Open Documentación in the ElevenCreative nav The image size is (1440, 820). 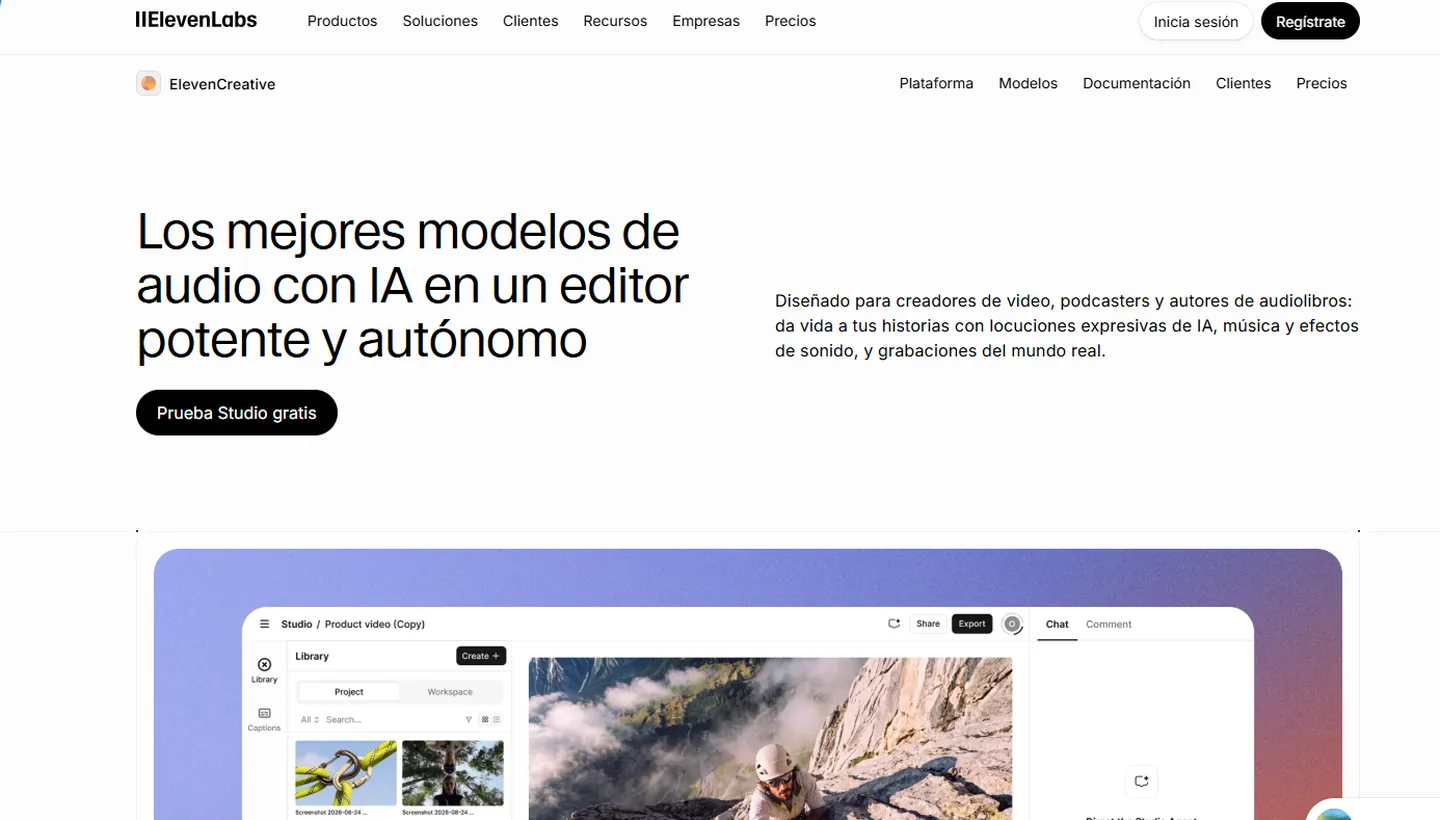point(1137,83)
